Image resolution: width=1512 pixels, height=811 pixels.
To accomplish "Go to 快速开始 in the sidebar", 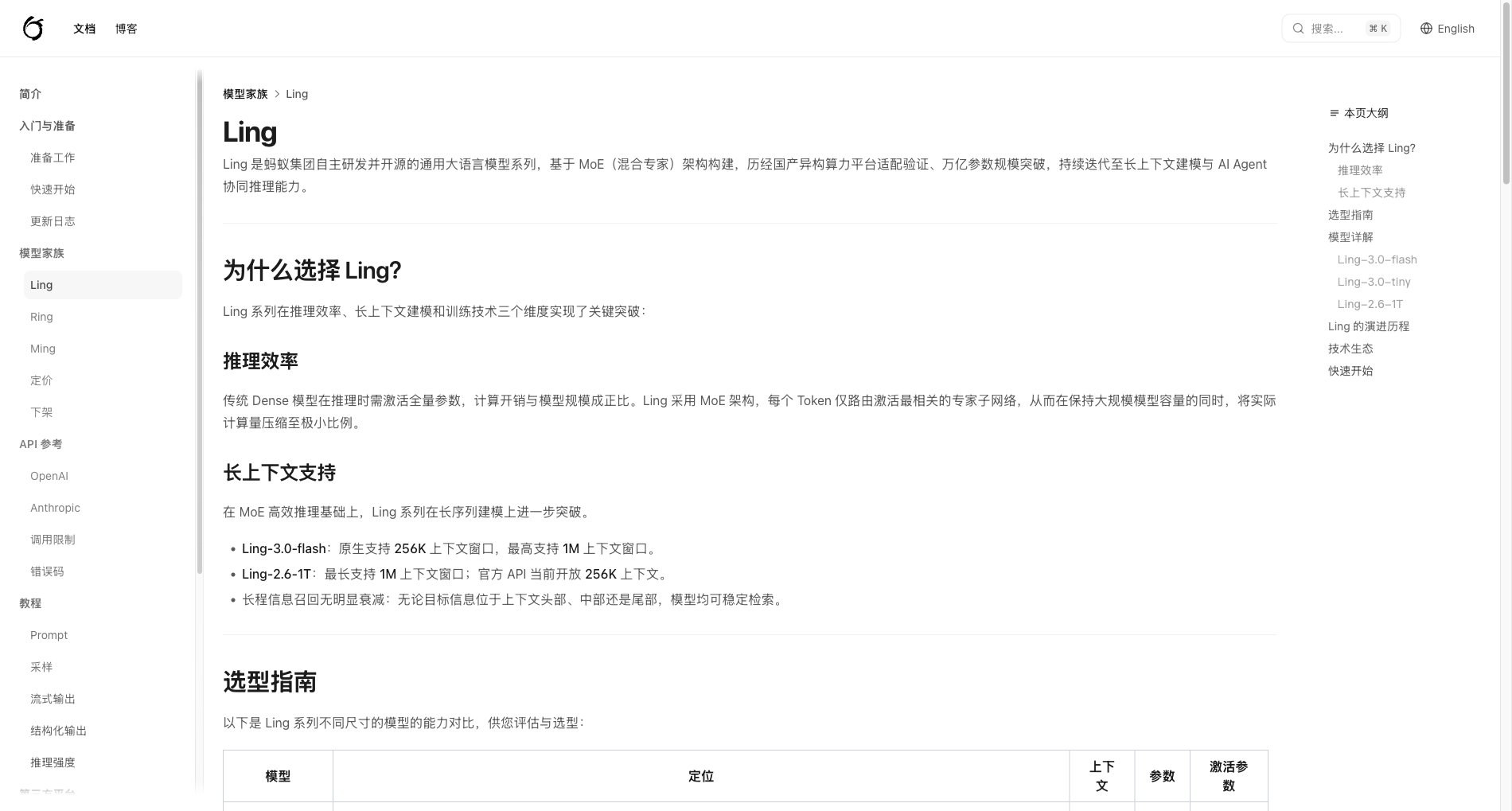I will coord(53,189).
